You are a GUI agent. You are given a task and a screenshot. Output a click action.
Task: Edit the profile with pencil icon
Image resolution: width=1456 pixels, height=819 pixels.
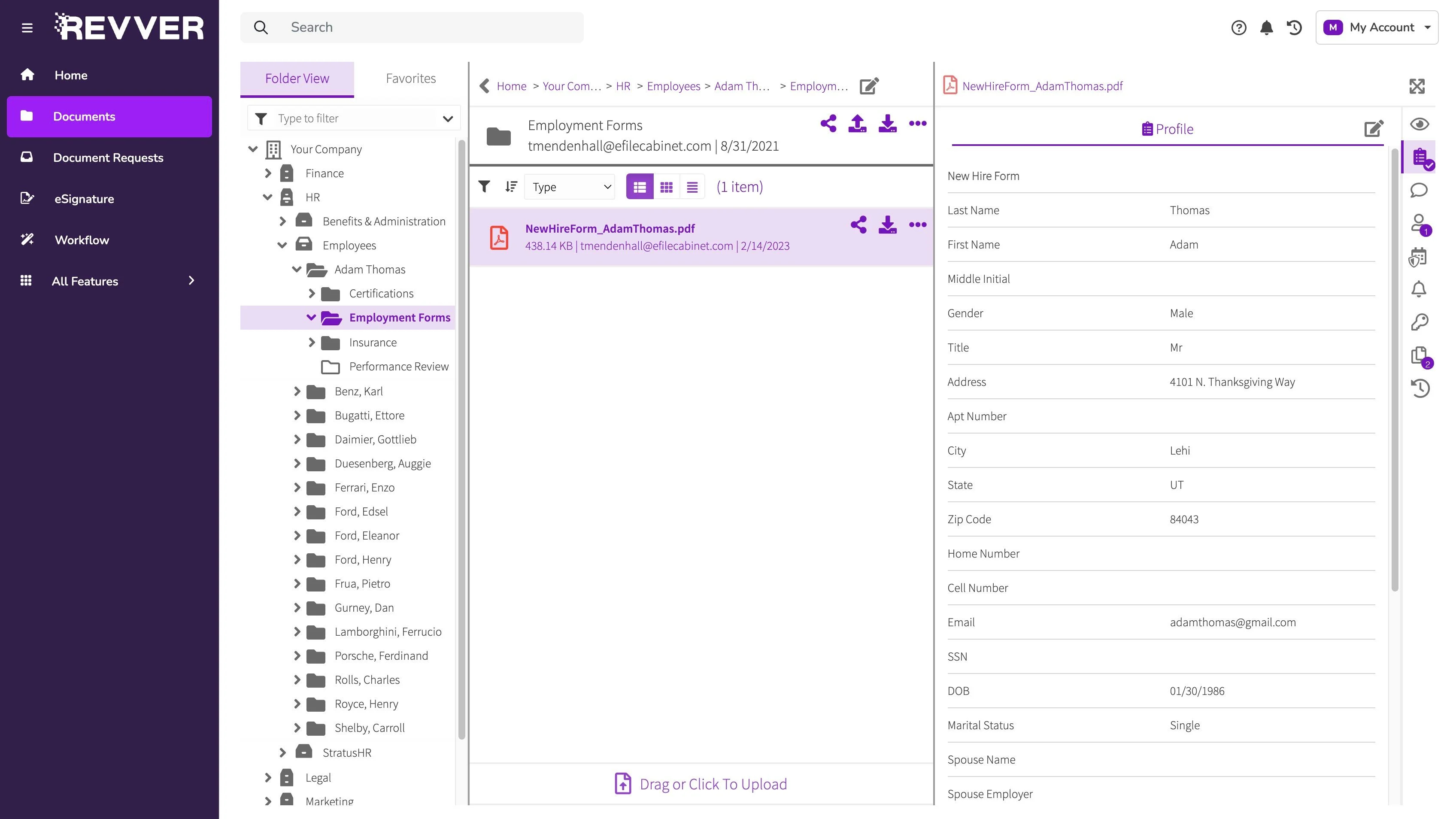pyautogui.click(x=1374, y=129)
